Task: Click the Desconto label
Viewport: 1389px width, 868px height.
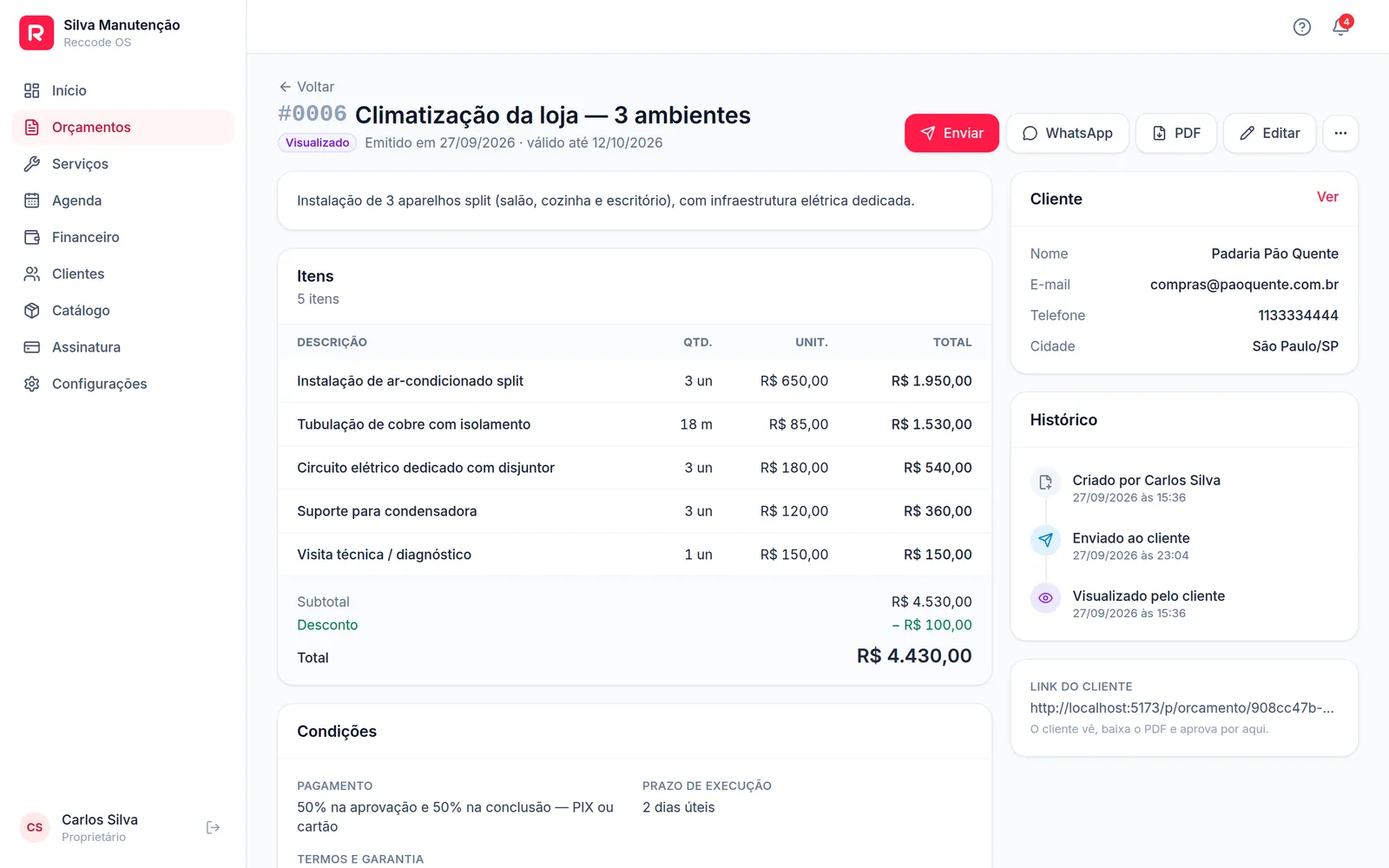Action: coord(327,625)
